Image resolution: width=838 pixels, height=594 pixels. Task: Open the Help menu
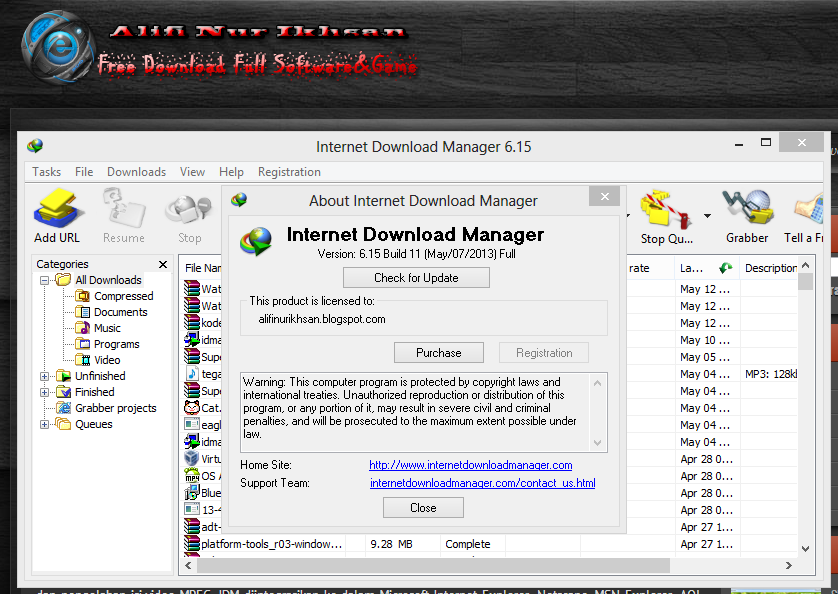(x=231, y=172)
